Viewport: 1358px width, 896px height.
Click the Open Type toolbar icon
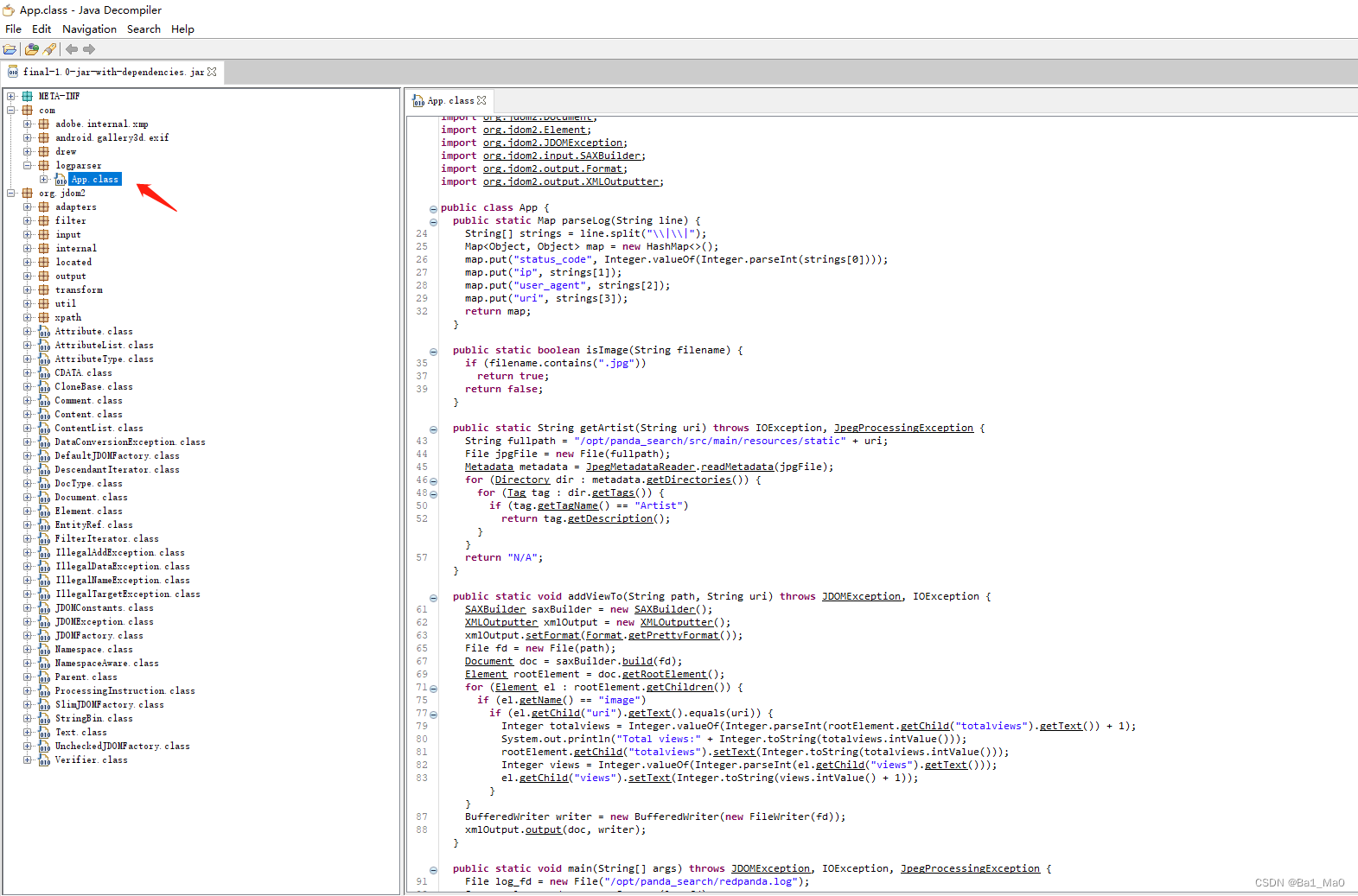[x=31, y=49]
